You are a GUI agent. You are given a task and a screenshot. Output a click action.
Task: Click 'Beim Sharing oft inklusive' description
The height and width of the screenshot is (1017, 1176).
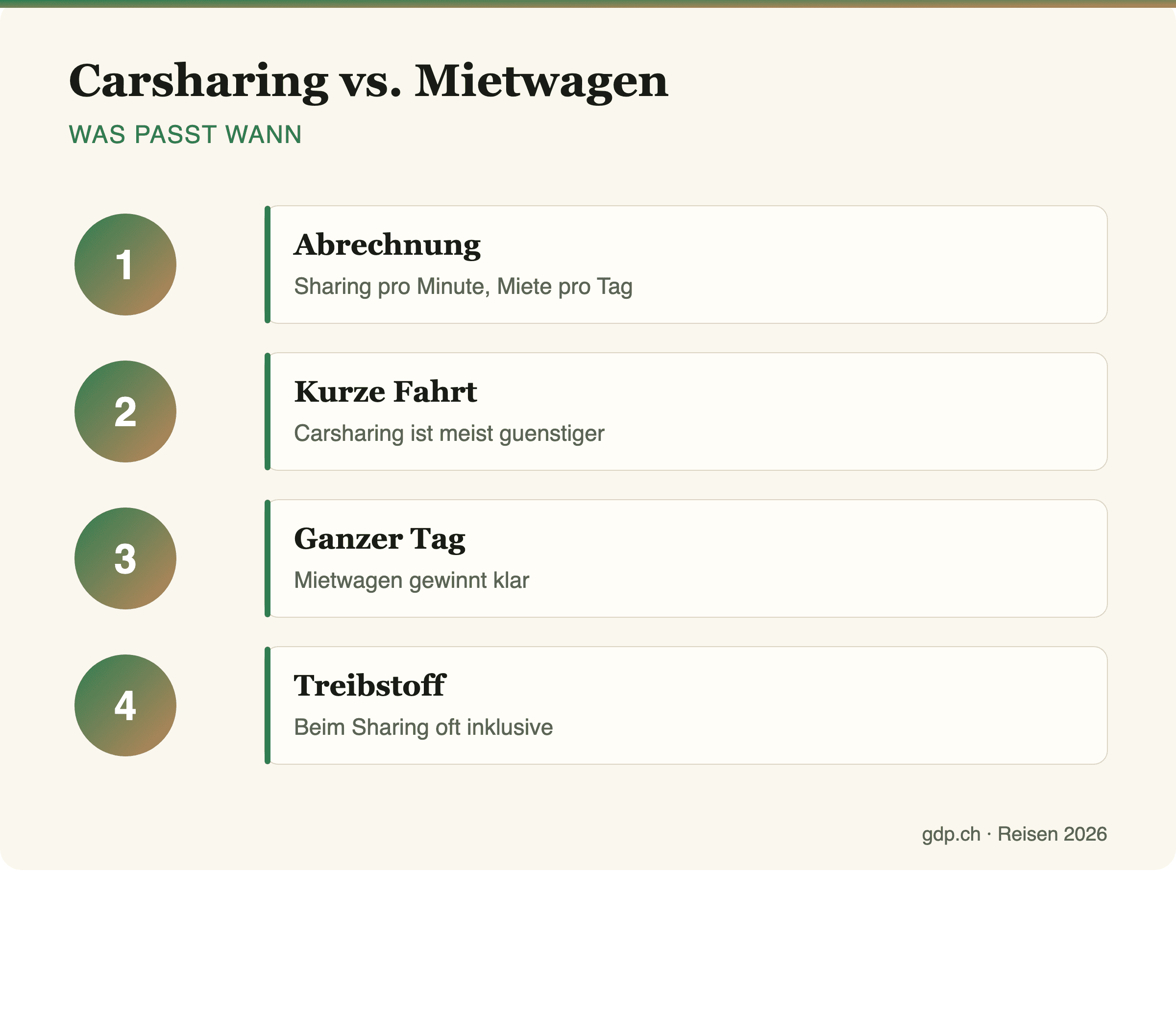pos(423,727)
